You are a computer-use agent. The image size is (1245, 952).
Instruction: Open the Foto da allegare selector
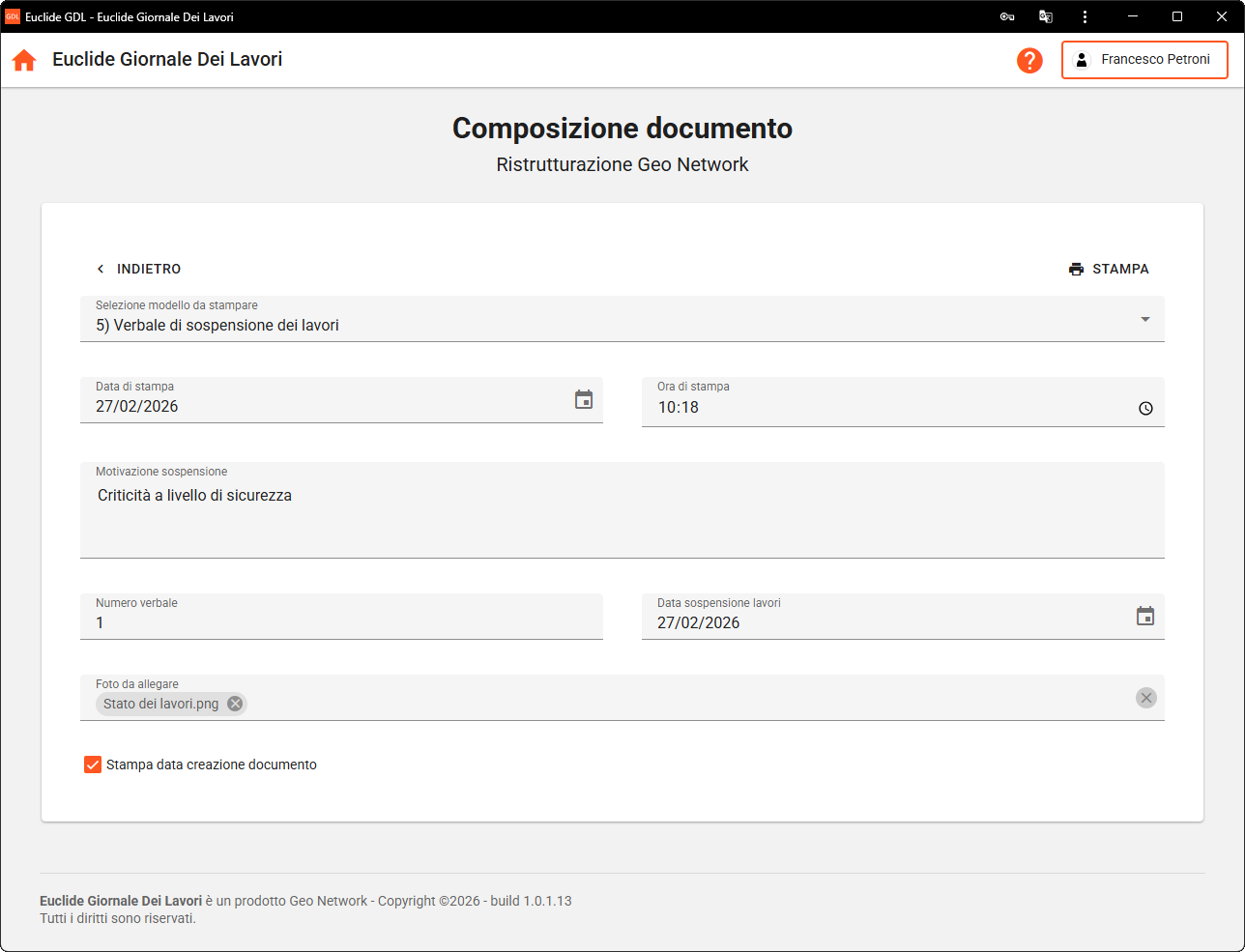677,703
